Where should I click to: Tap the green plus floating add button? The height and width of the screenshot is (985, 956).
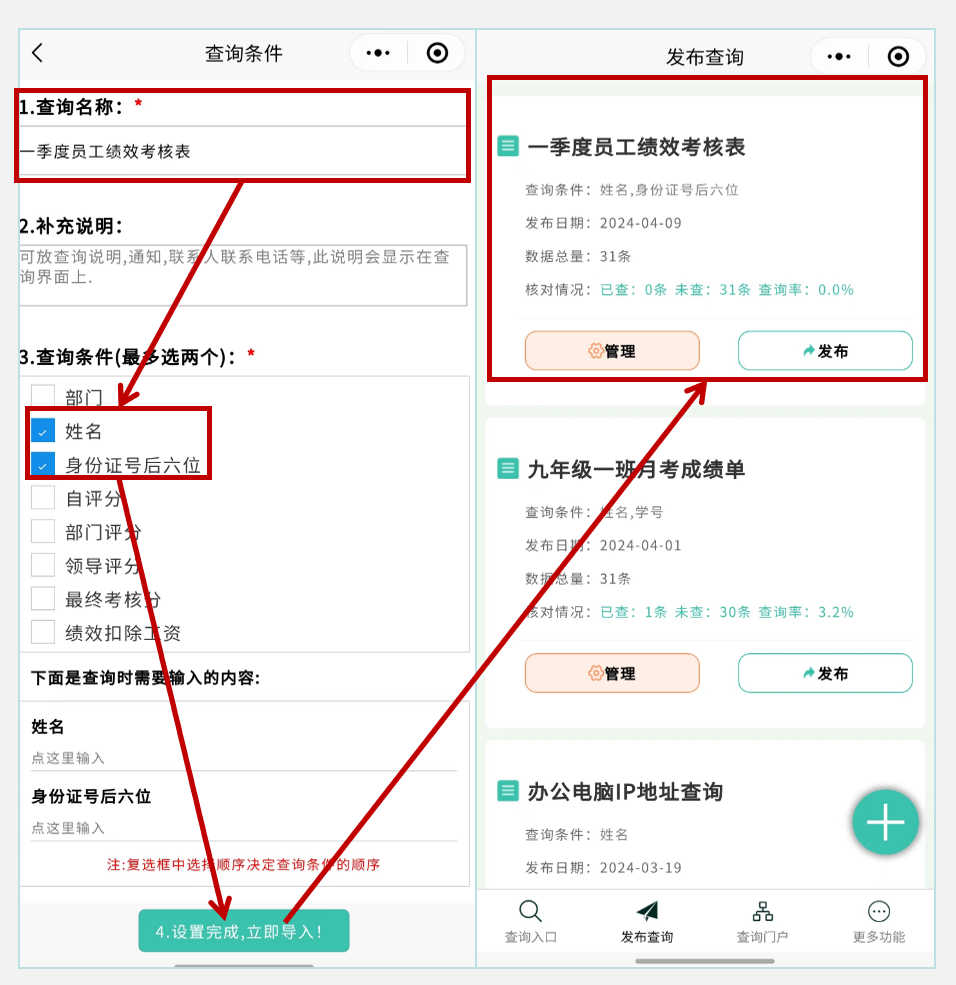point(885,822)
